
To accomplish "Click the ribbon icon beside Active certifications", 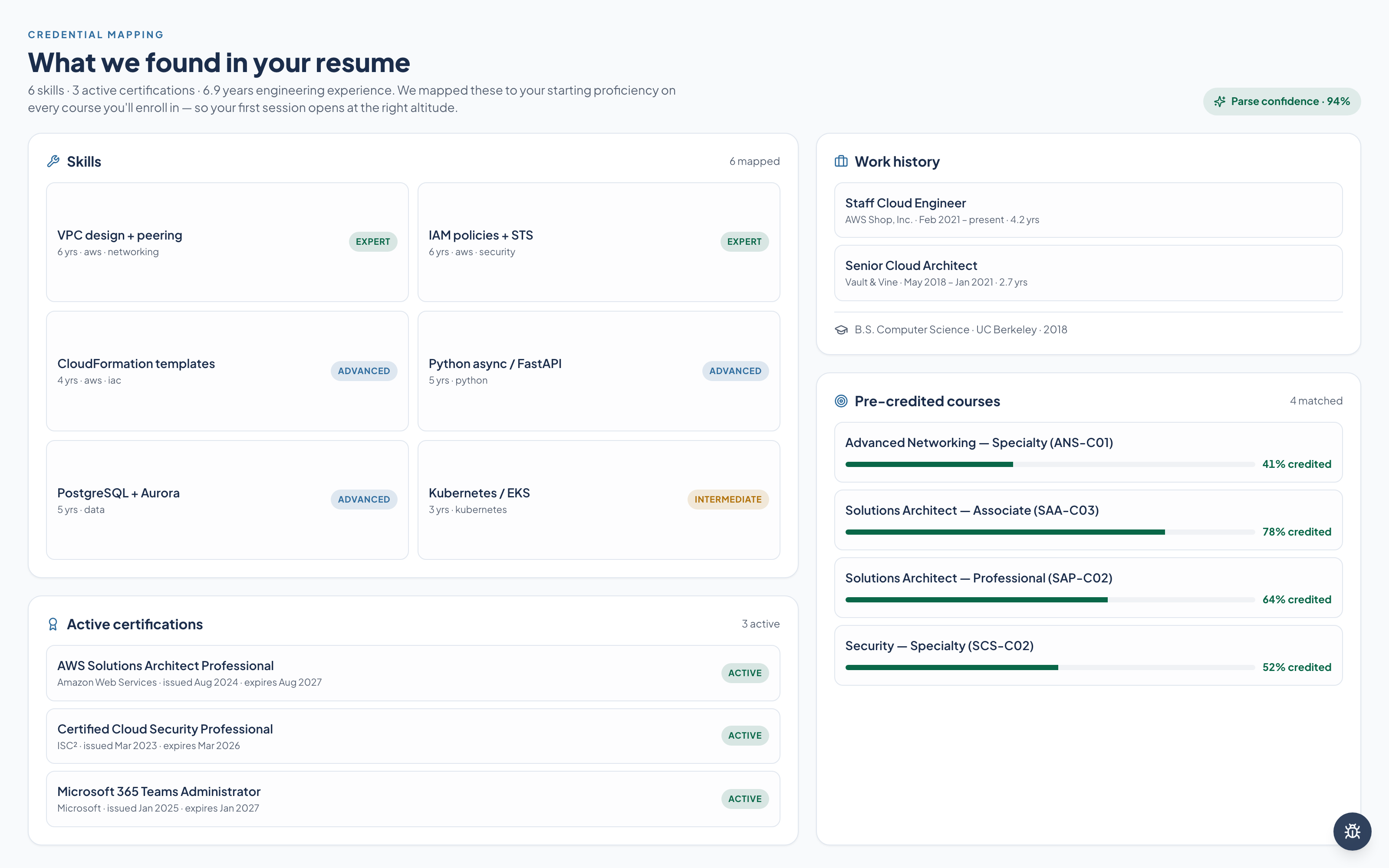I will click(53, 624).
